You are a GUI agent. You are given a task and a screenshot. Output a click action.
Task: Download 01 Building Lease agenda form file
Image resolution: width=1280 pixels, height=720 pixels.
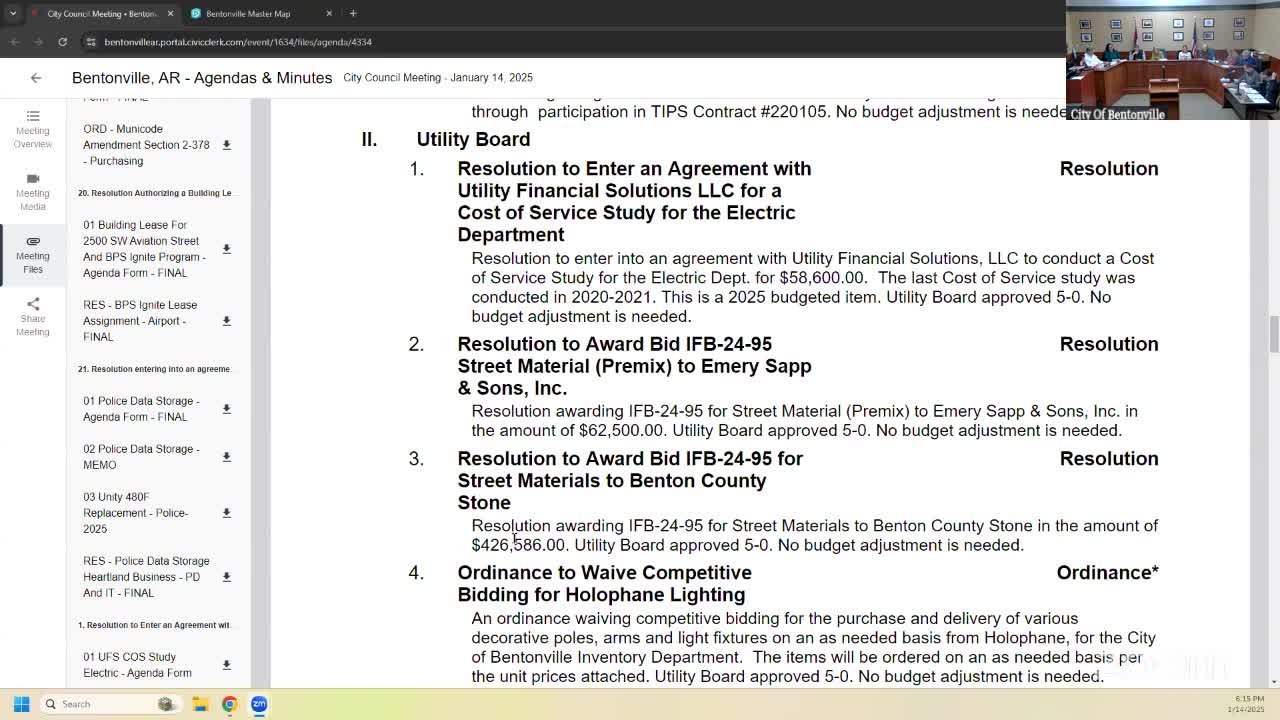tap(226, 249)
